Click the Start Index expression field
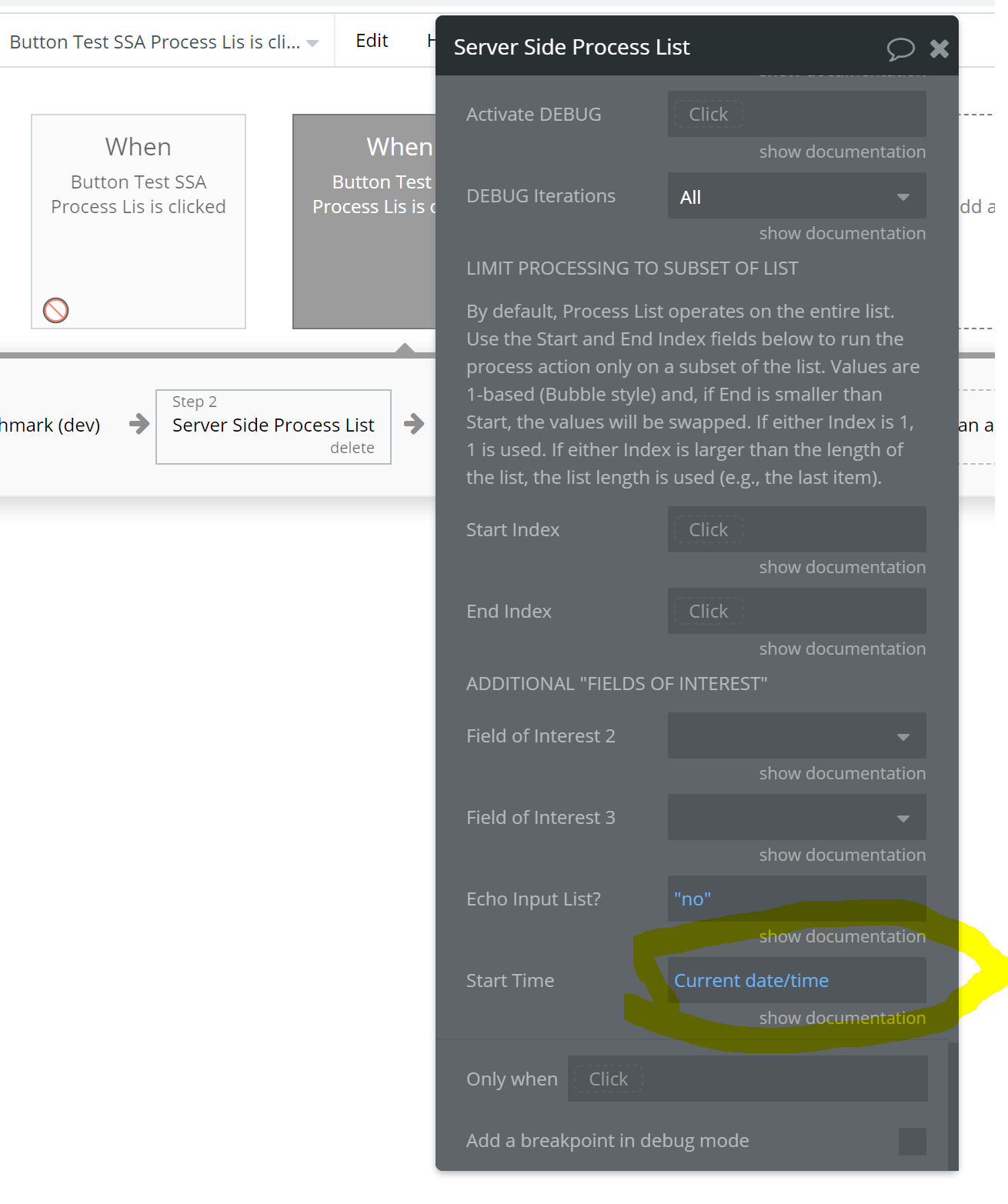 (x=796, y=530)
